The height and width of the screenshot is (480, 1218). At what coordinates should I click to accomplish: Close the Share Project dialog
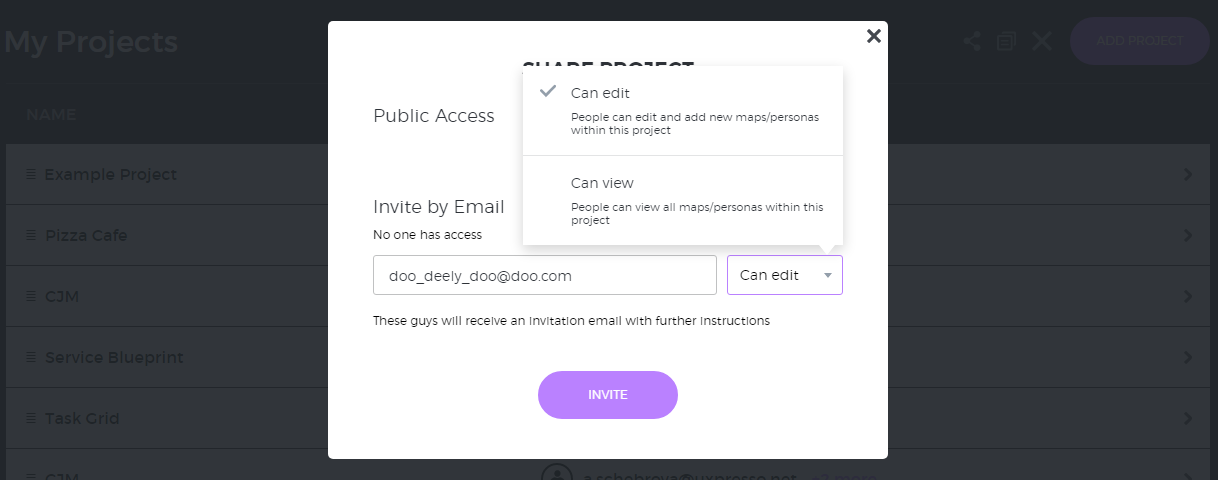tap(873, 36)
